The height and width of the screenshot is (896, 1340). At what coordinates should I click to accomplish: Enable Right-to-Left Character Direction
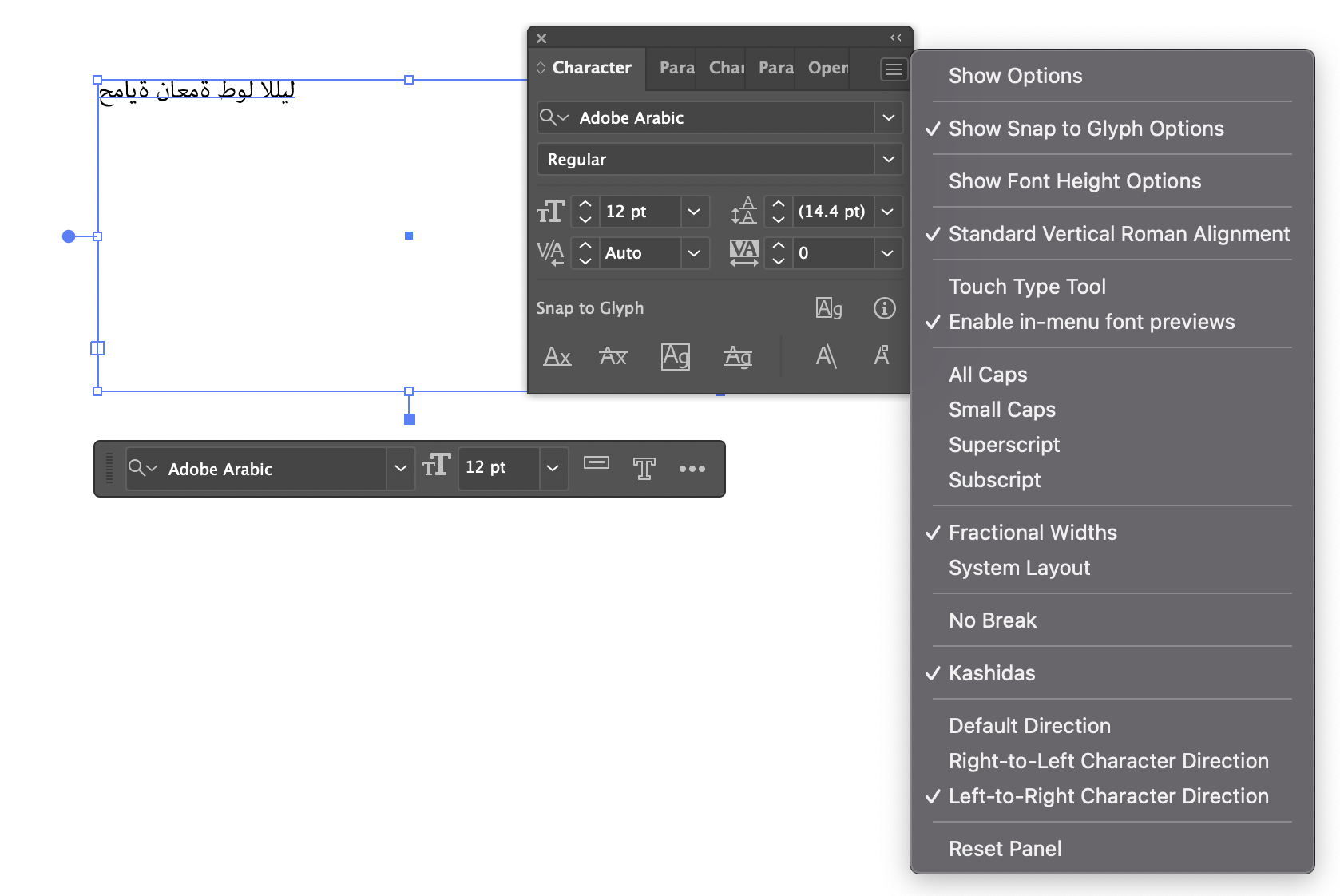coord(1108,760)
